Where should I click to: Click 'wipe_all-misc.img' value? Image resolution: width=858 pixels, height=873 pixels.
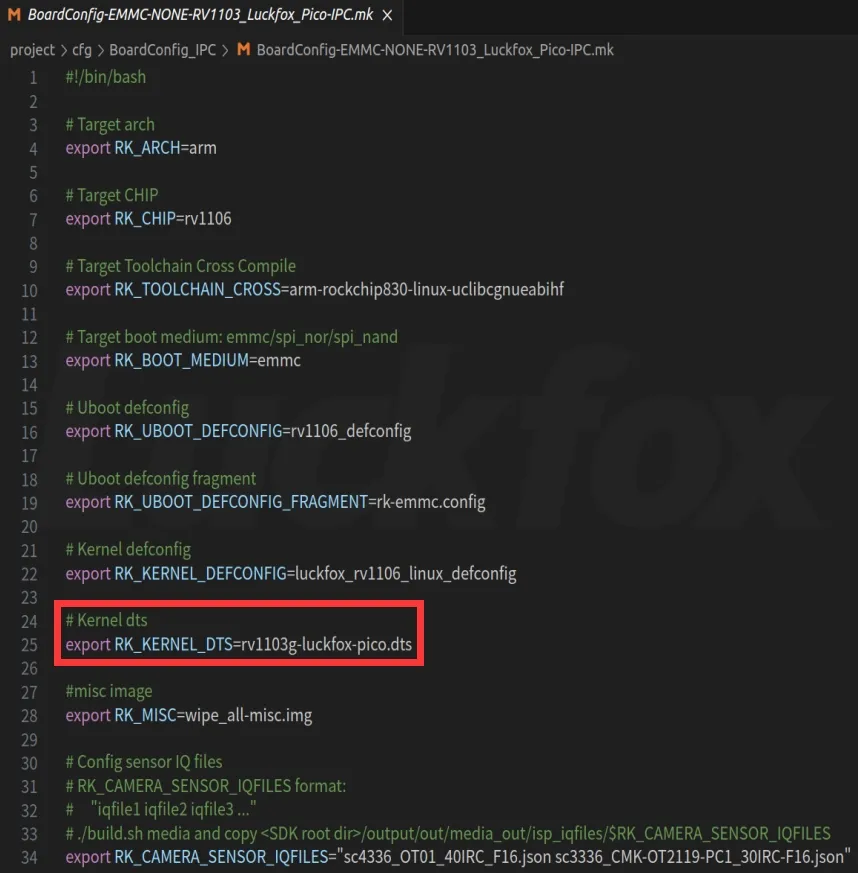pyautogui.click(x=248, y=715)
